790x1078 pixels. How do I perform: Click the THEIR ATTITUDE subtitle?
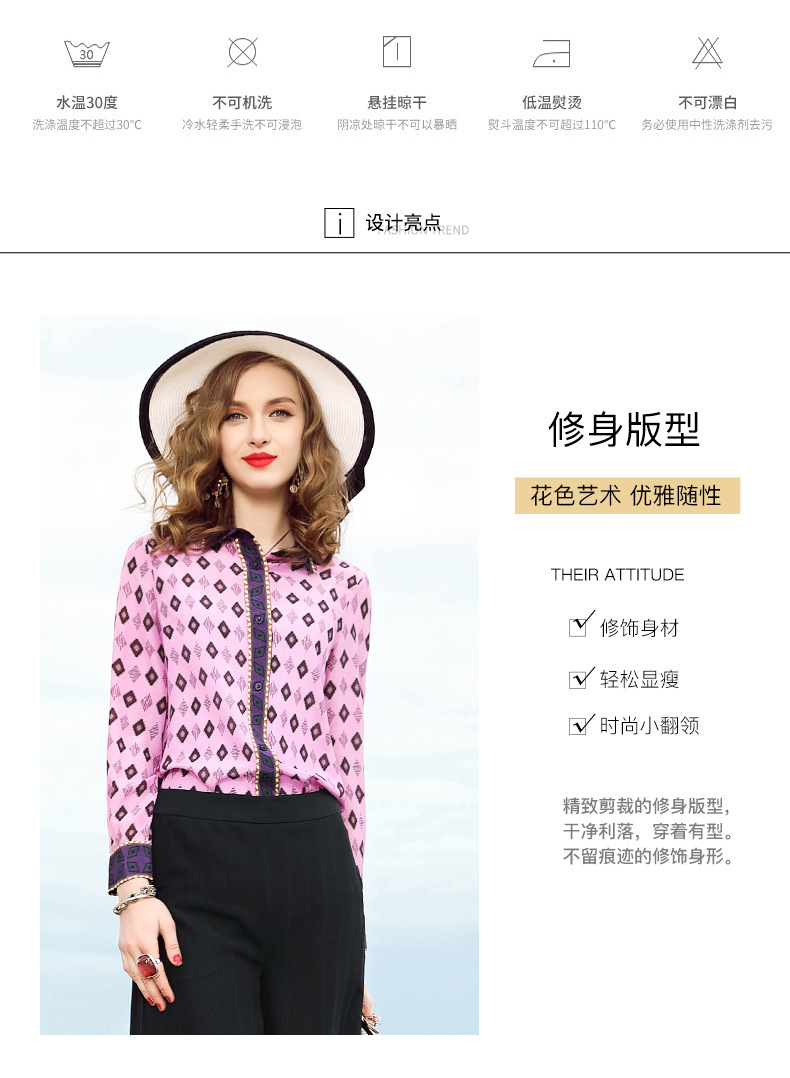pyautogui.click(x=617, y=575)
